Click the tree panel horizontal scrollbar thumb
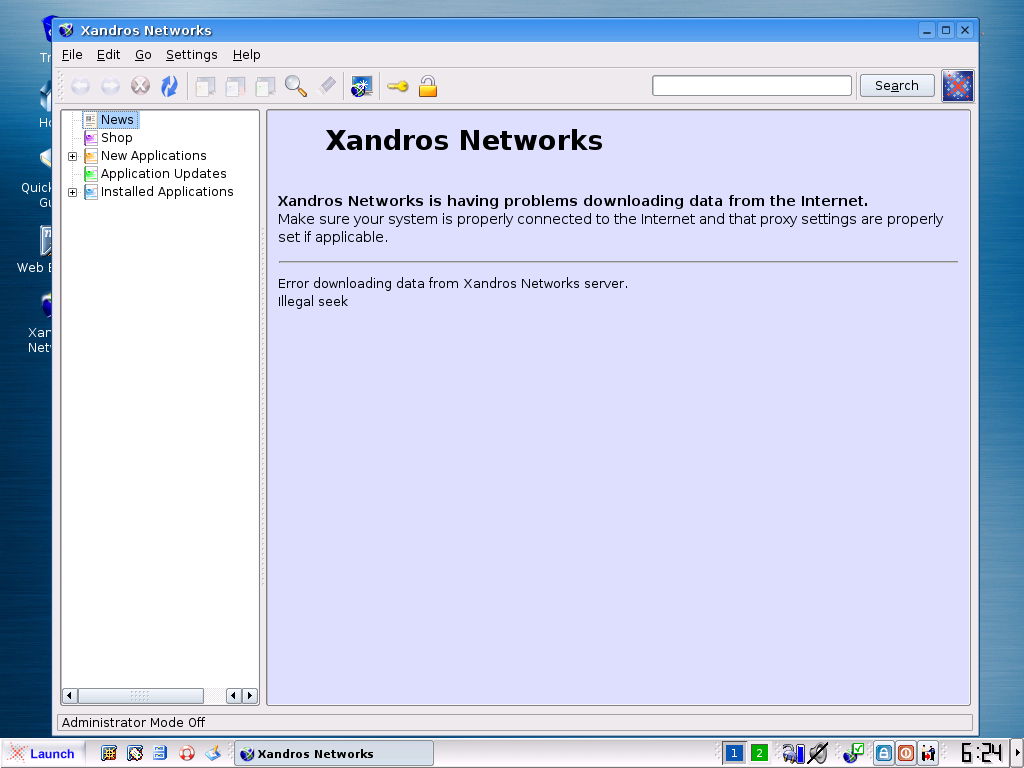 click(140, 696)
